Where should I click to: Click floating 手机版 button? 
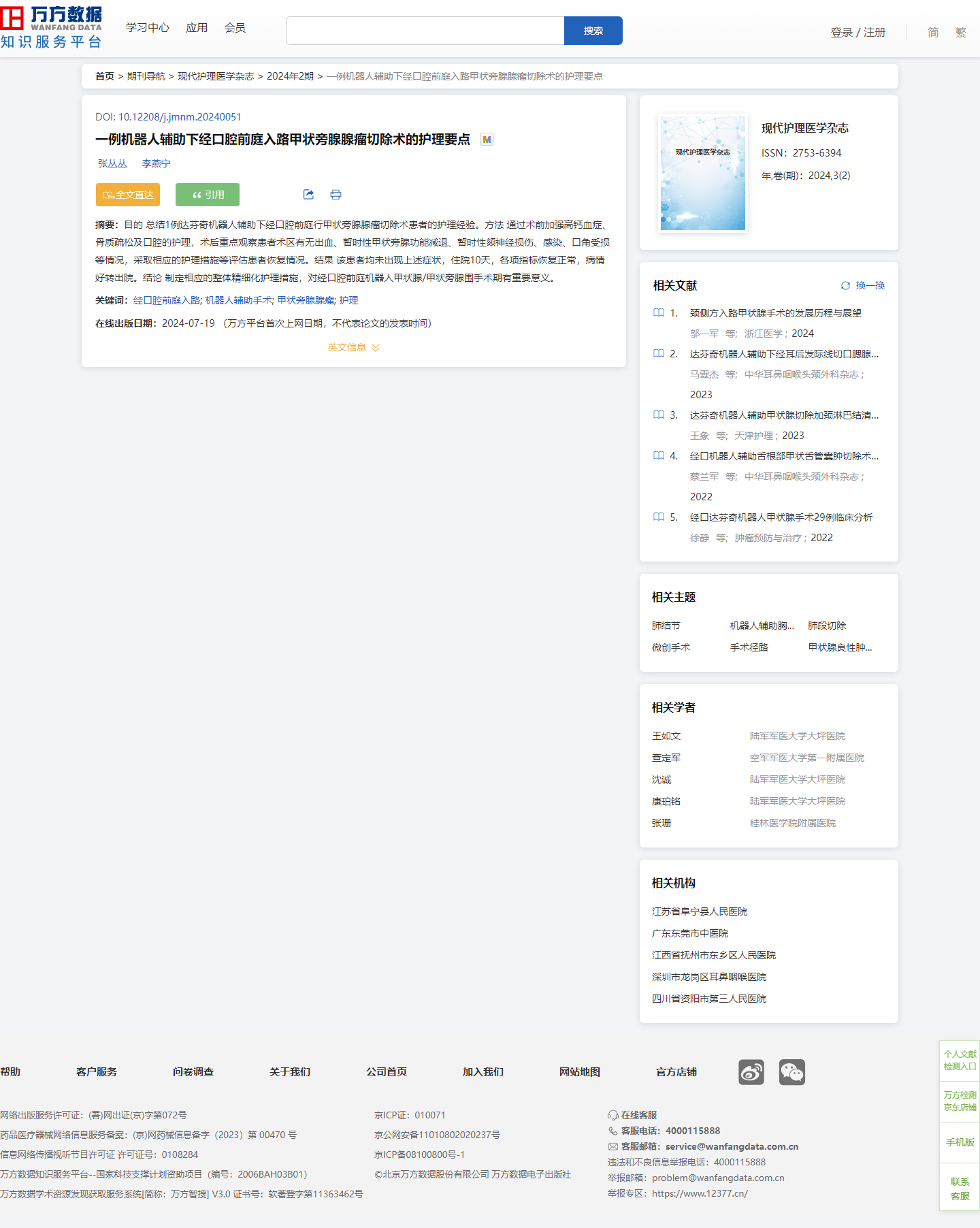(960, 1142)
